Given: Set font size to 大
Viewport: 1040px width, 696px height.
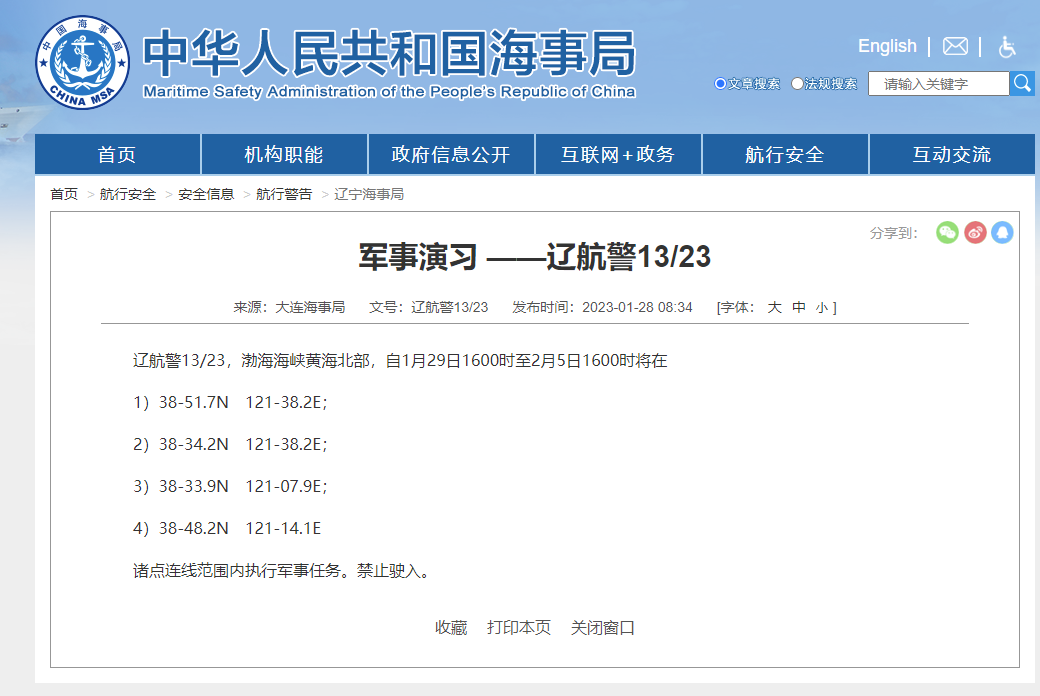Looking at the screenshot, I should coord(774,307).
